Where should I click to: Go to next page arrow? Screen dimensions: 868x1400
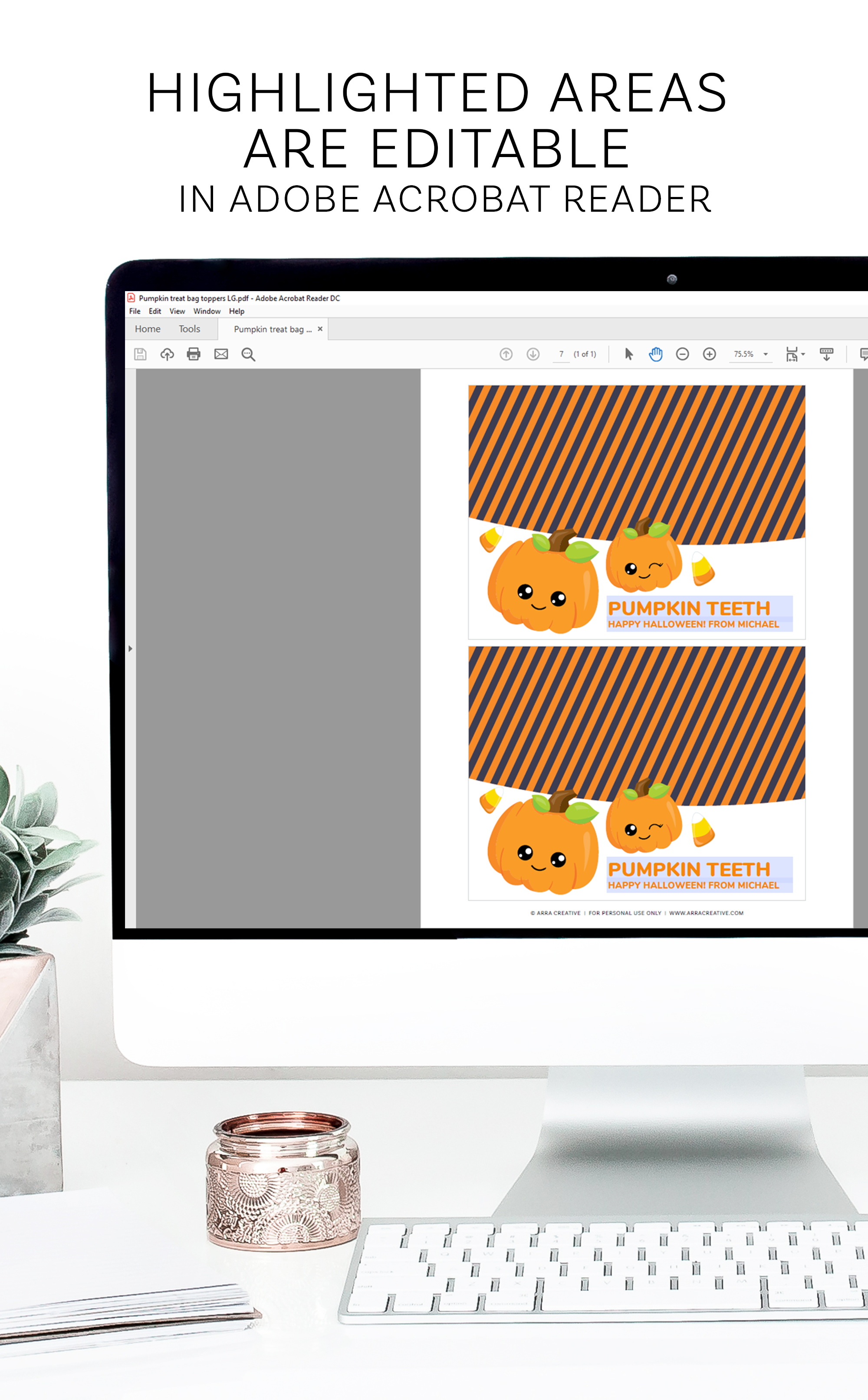click(x=533, y=354)
